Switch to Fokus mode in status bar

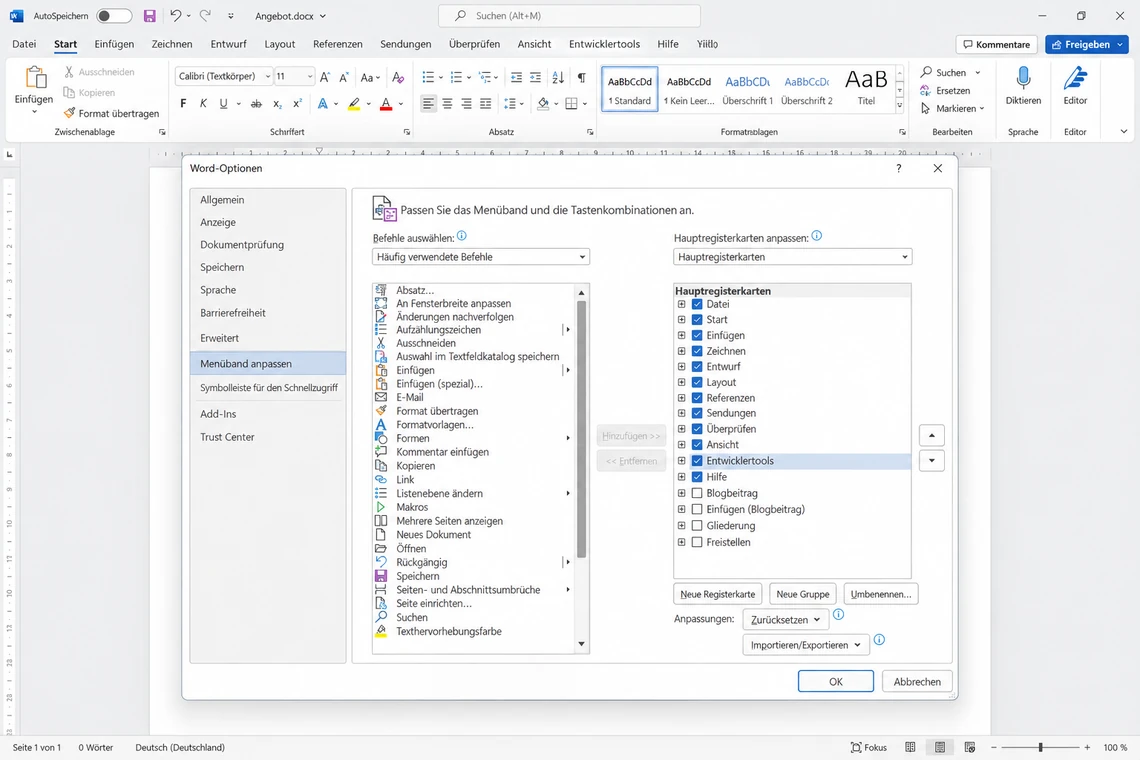click(x=869, y=747)
